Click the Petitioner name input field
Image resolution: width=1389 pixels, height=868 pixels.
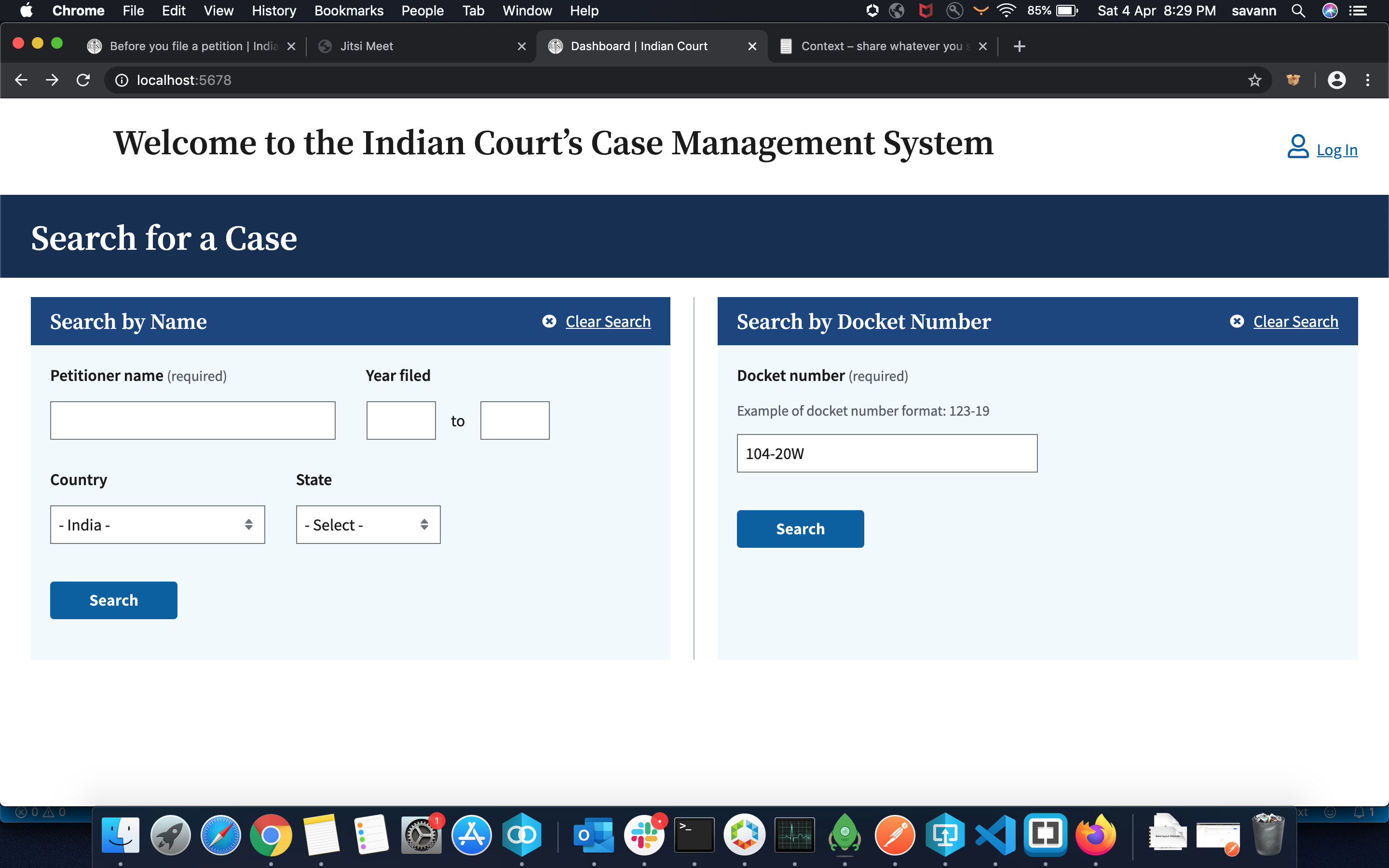point(192,420)
